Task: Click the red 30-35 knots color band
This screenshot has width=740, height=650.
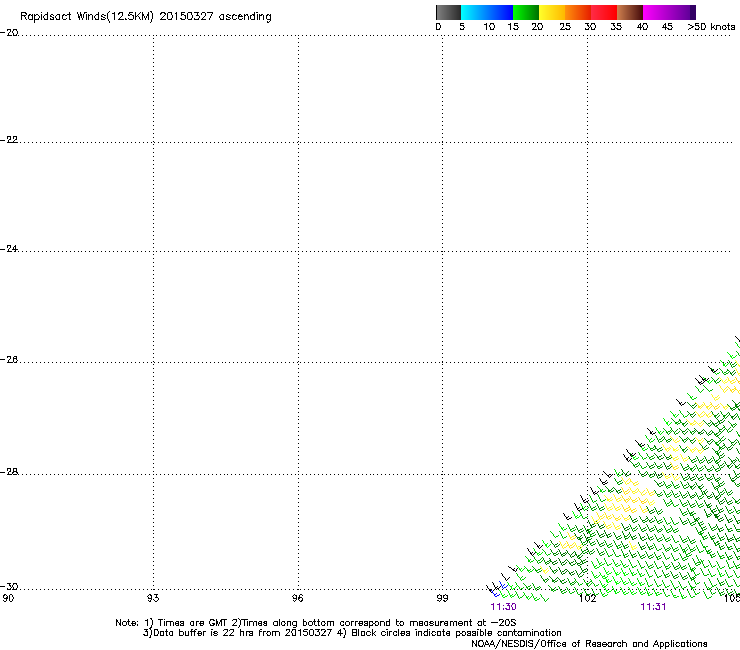Action: (604, 12)
